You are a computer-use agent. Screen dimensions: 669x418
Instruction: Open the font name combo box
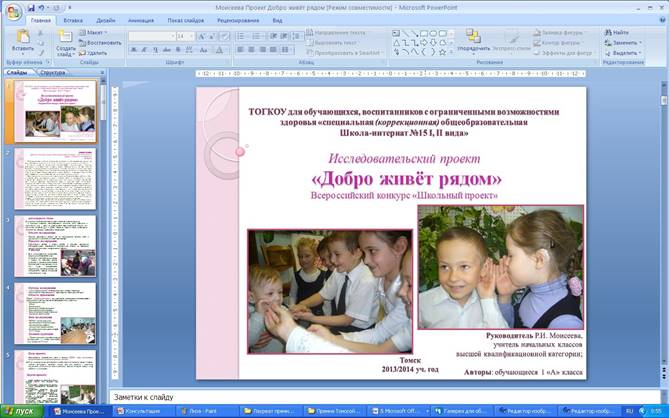point(152,36)
